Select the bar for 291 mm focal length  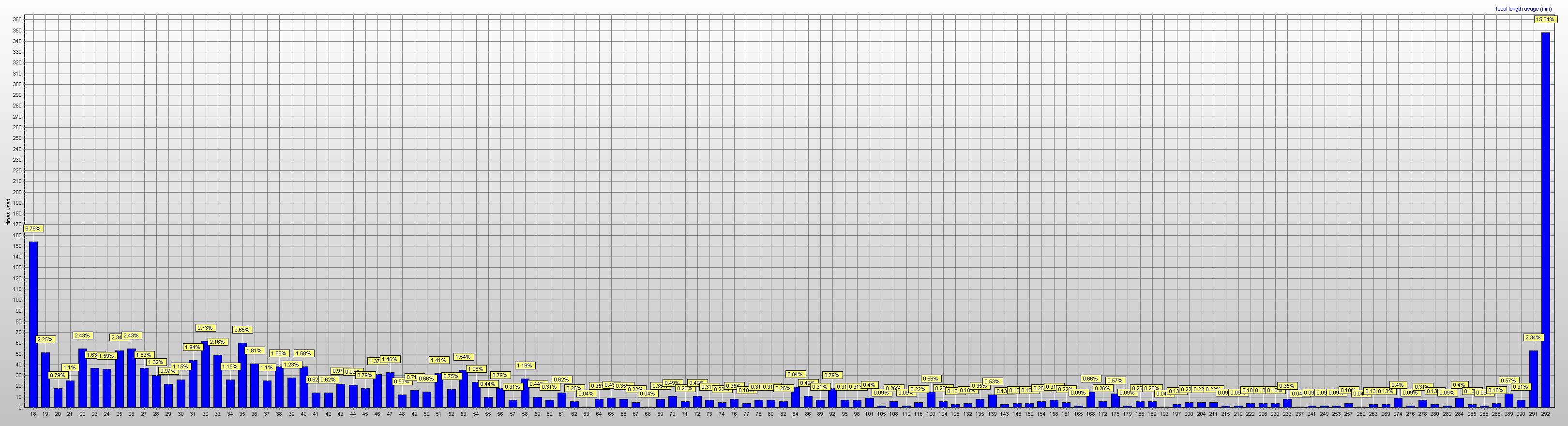click(x=1533, y=379)
